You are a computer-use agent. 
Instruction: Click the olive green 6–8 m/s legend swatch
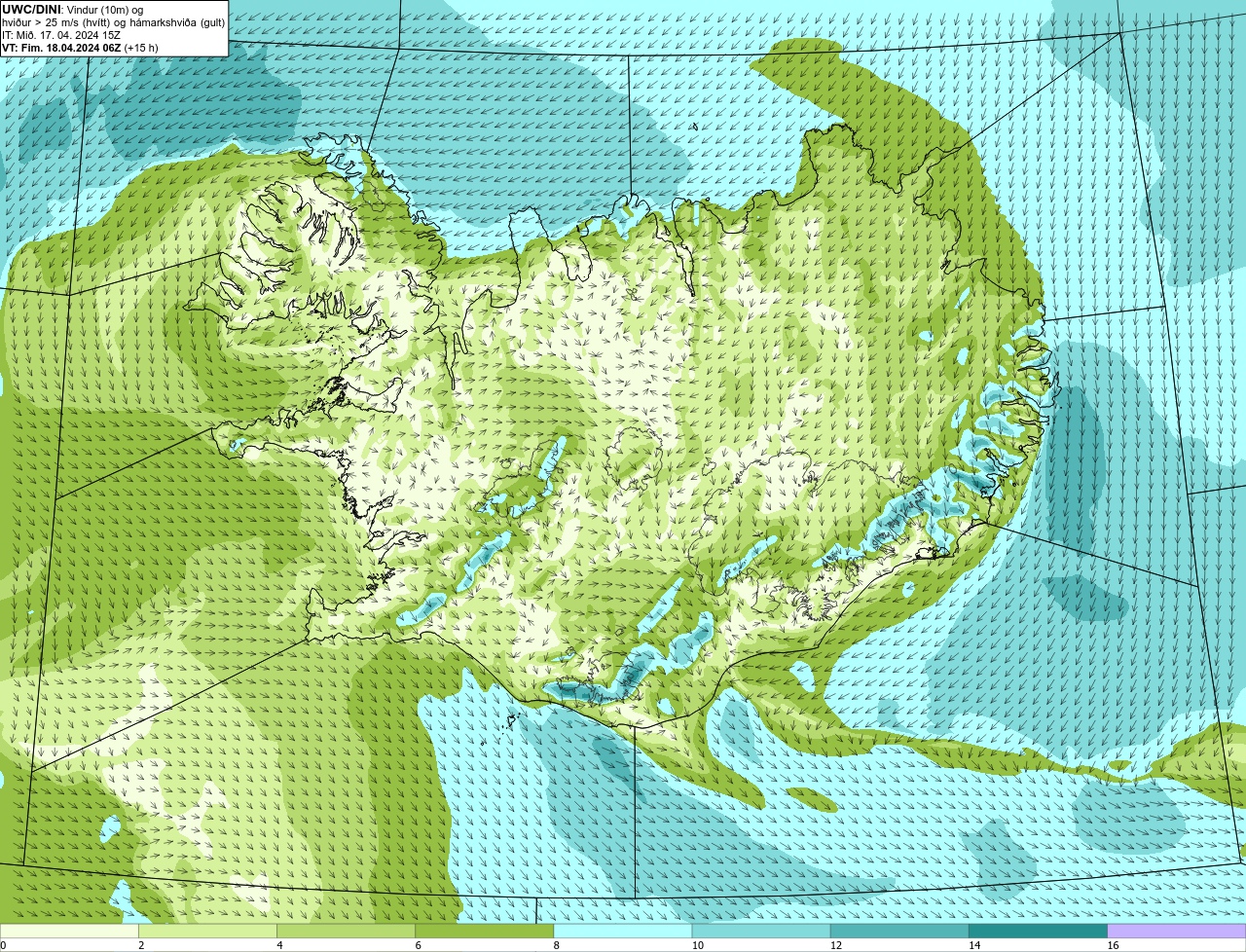click(x=485, y=932)
